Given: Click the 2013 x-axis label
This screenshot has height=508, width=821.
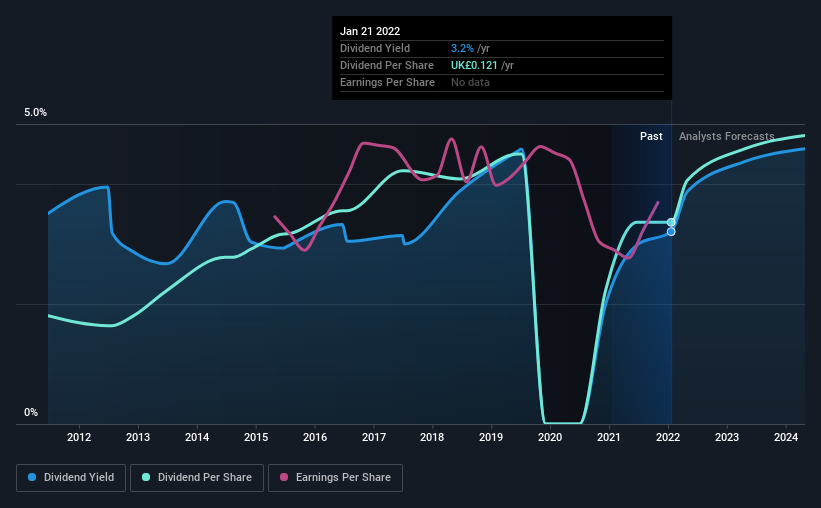Looking at the screenshot, I should (x=138, y=437).
